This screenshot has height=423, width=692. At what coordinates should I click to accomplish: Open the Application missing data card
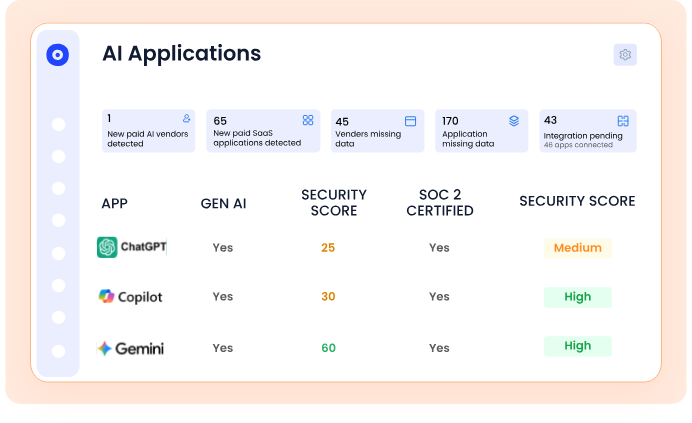pyautogui.click(x=481, y=131)
